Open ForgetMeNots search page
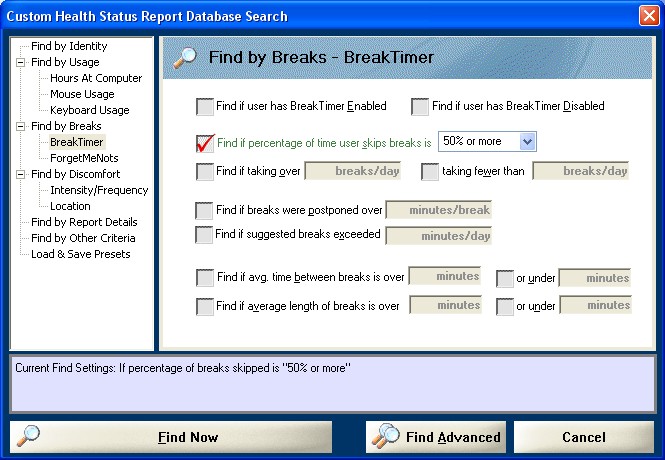665x460 pixels. coord(84,158)
